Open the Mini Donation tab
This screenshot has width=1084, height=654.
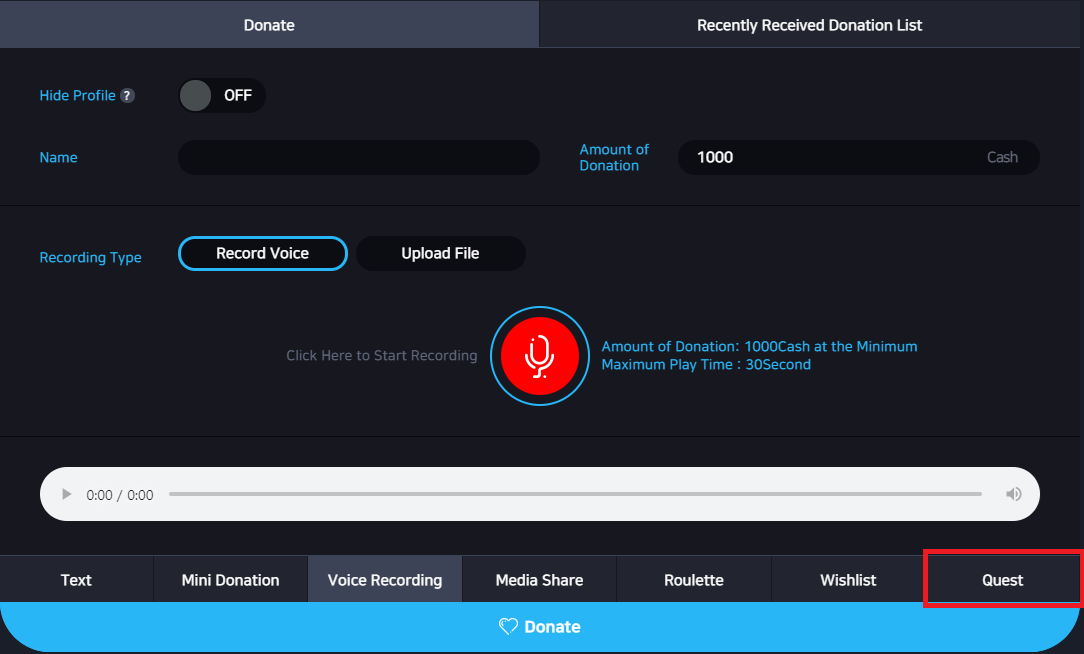(x=230, y=579)
